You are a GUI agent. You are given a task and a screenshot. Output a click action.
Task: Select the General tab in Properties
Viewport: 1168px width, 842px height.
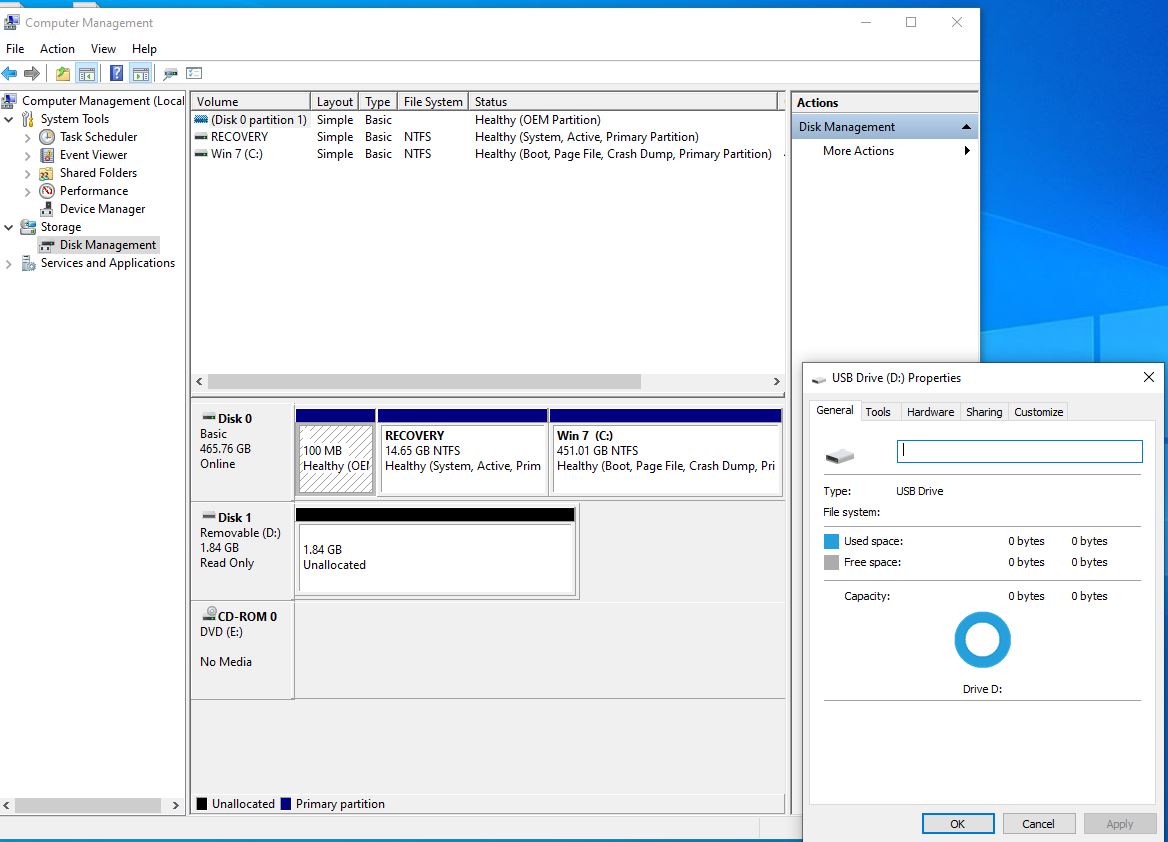pos(834,410)
